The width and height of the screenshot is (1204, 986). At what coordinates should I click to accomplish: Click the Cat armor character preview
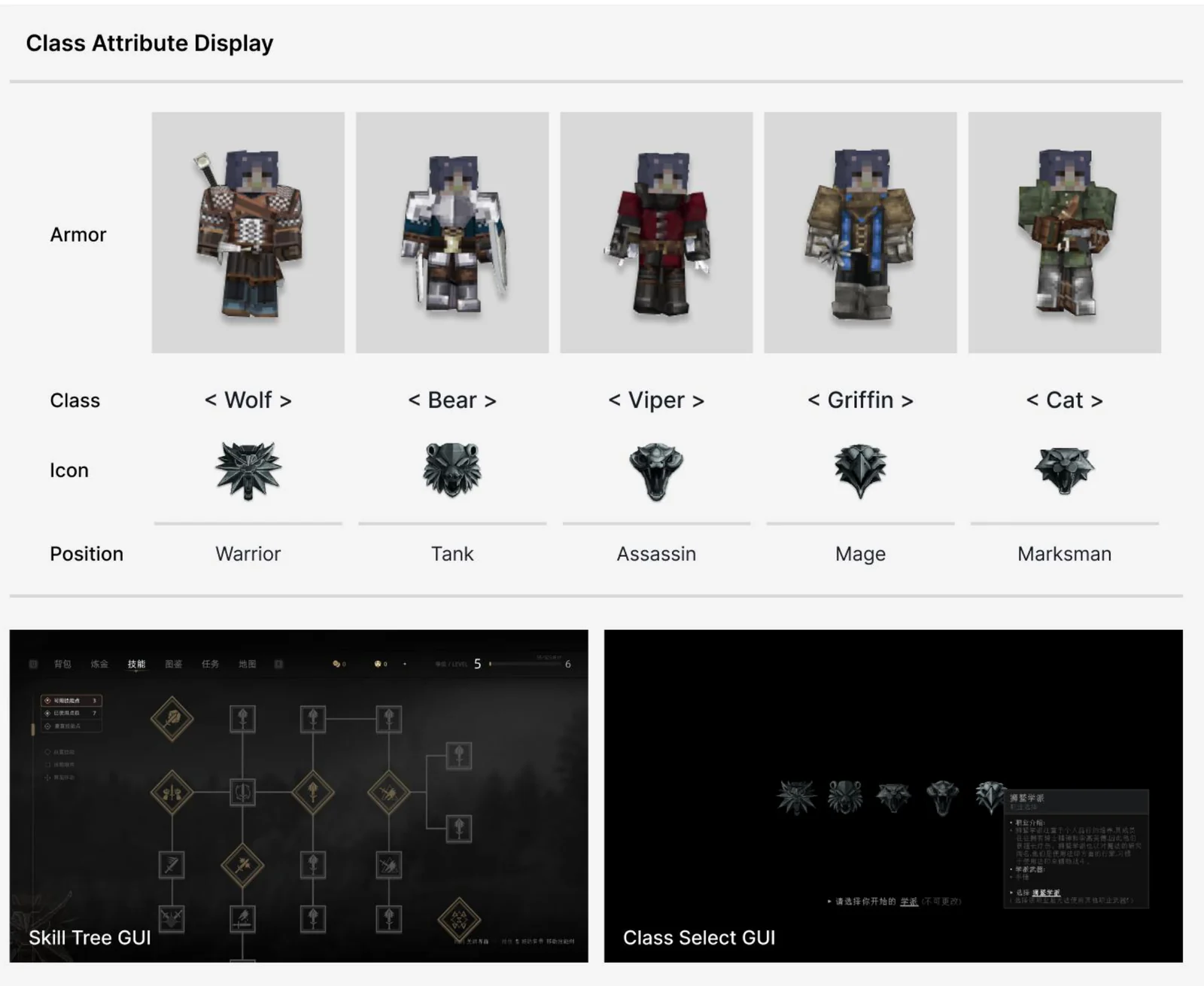coord(1065,233)
